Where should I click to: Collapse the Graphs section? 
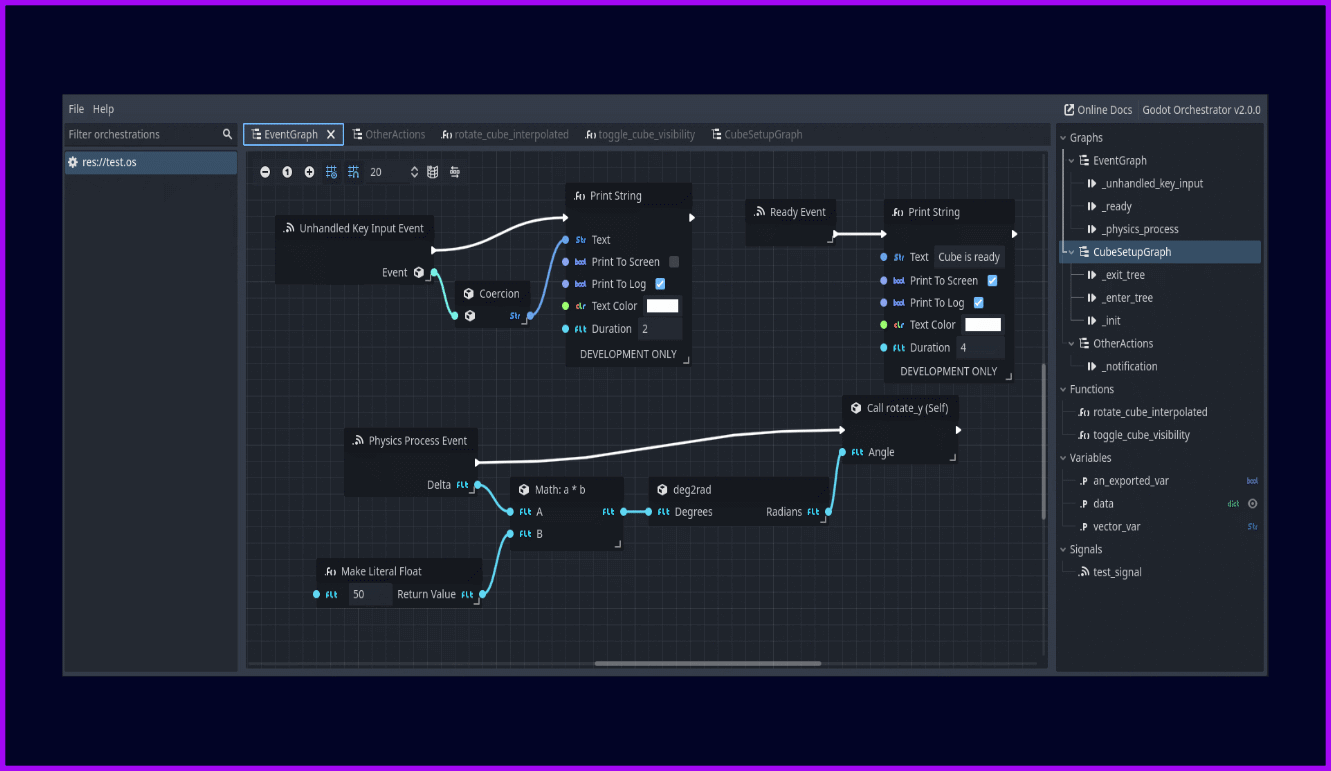click(x=1063, y=138)
